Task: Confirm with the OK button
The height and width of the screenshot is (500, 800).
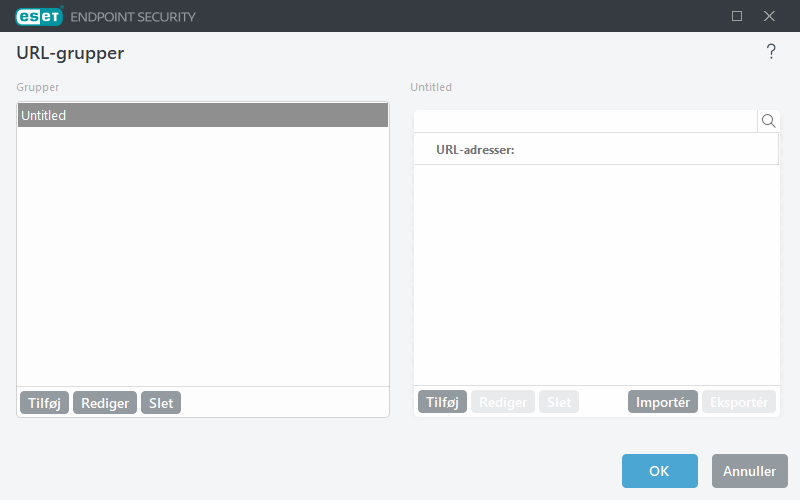Action: coord(660,471)
